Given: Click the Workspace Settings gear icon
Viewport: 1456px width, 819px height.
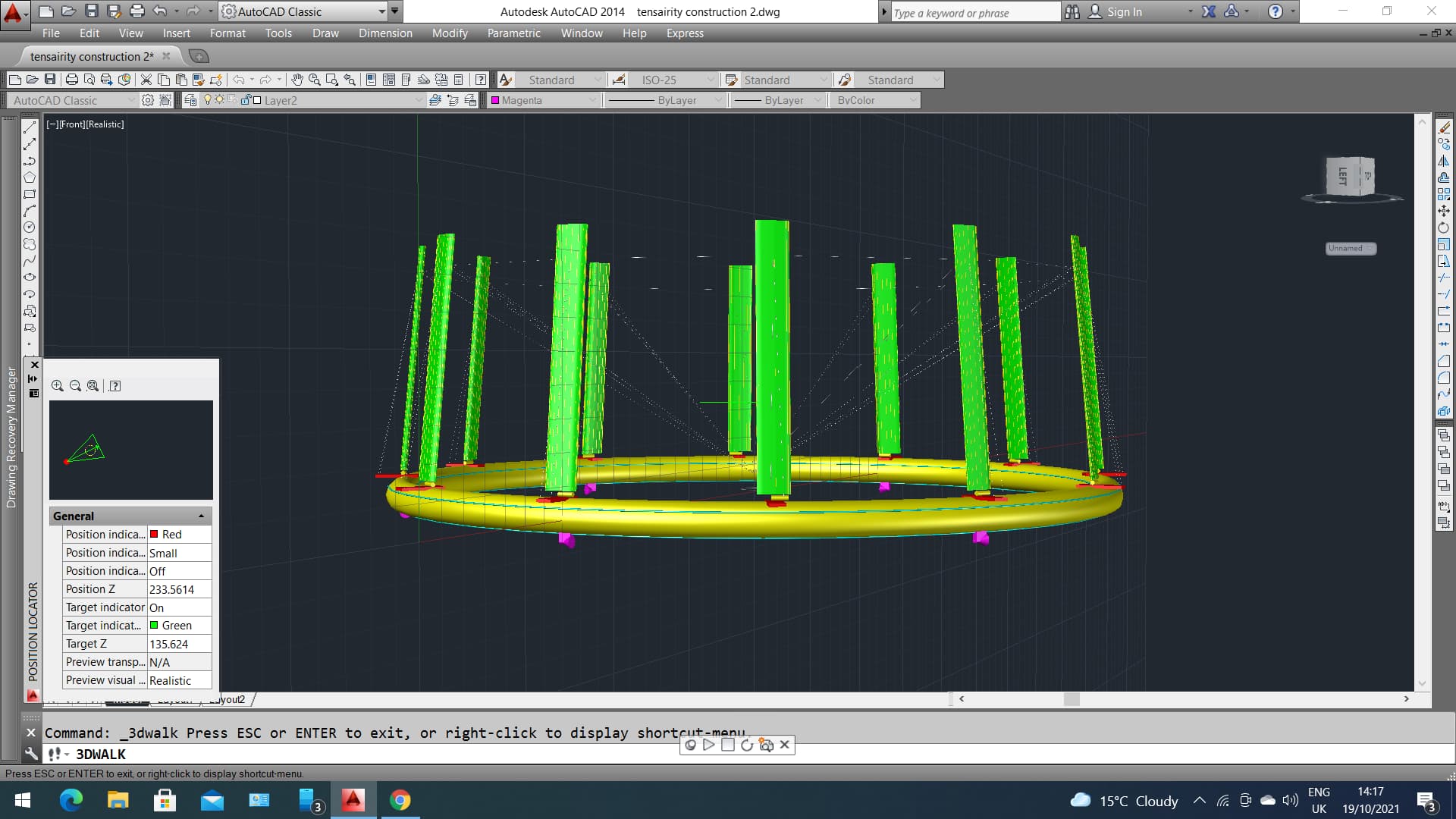Looking at the screenshot, I should pos(148,100).
